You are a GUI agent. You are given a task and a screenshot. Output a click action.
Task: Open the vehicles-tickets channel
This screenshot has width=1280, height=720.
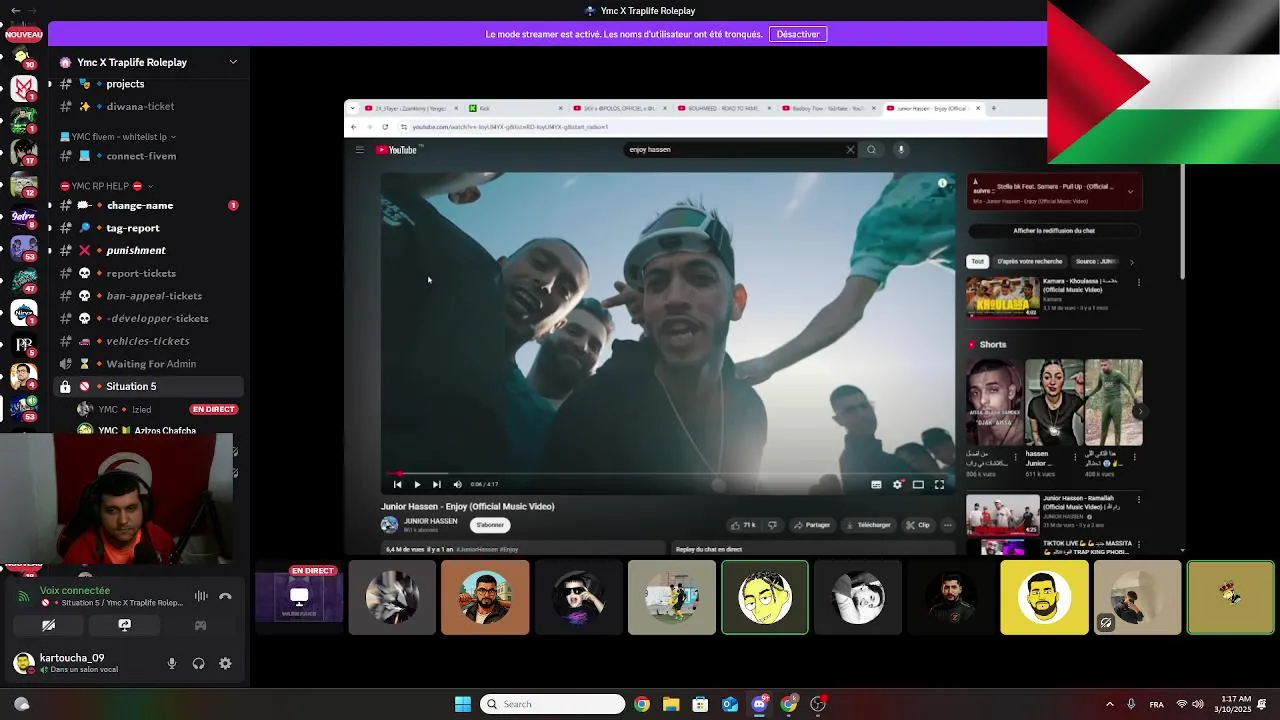(x=150, y=341)
